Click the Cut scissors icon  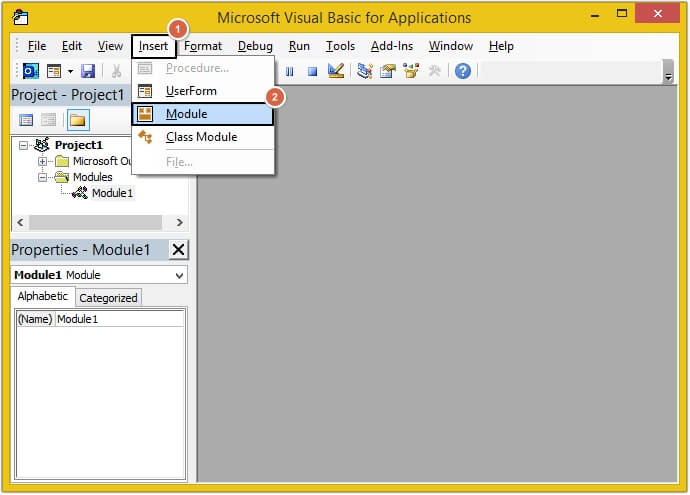117,71
